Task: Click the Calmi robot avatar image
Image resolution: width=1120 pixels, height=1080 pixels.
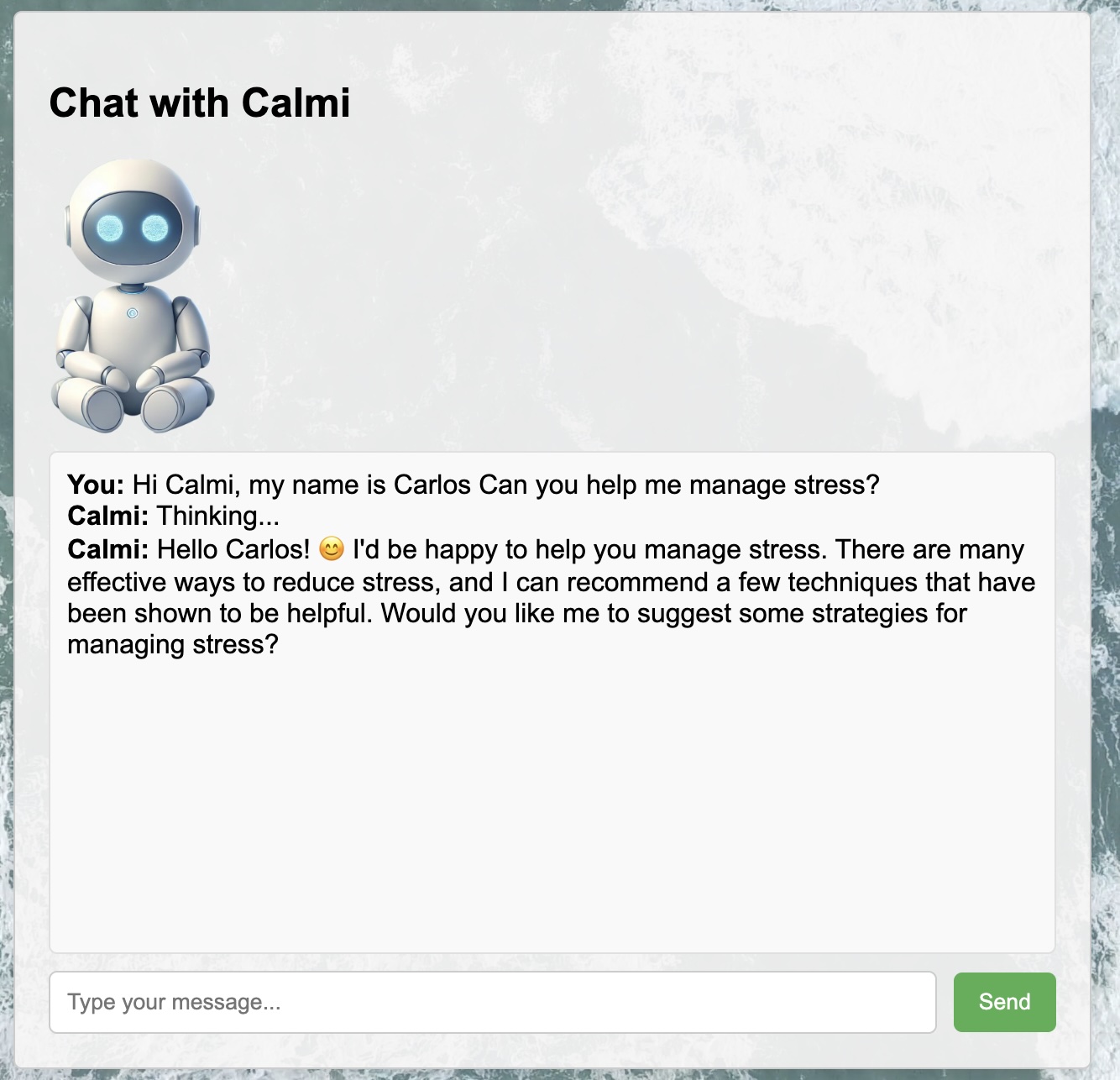Action: click(133, 296)
